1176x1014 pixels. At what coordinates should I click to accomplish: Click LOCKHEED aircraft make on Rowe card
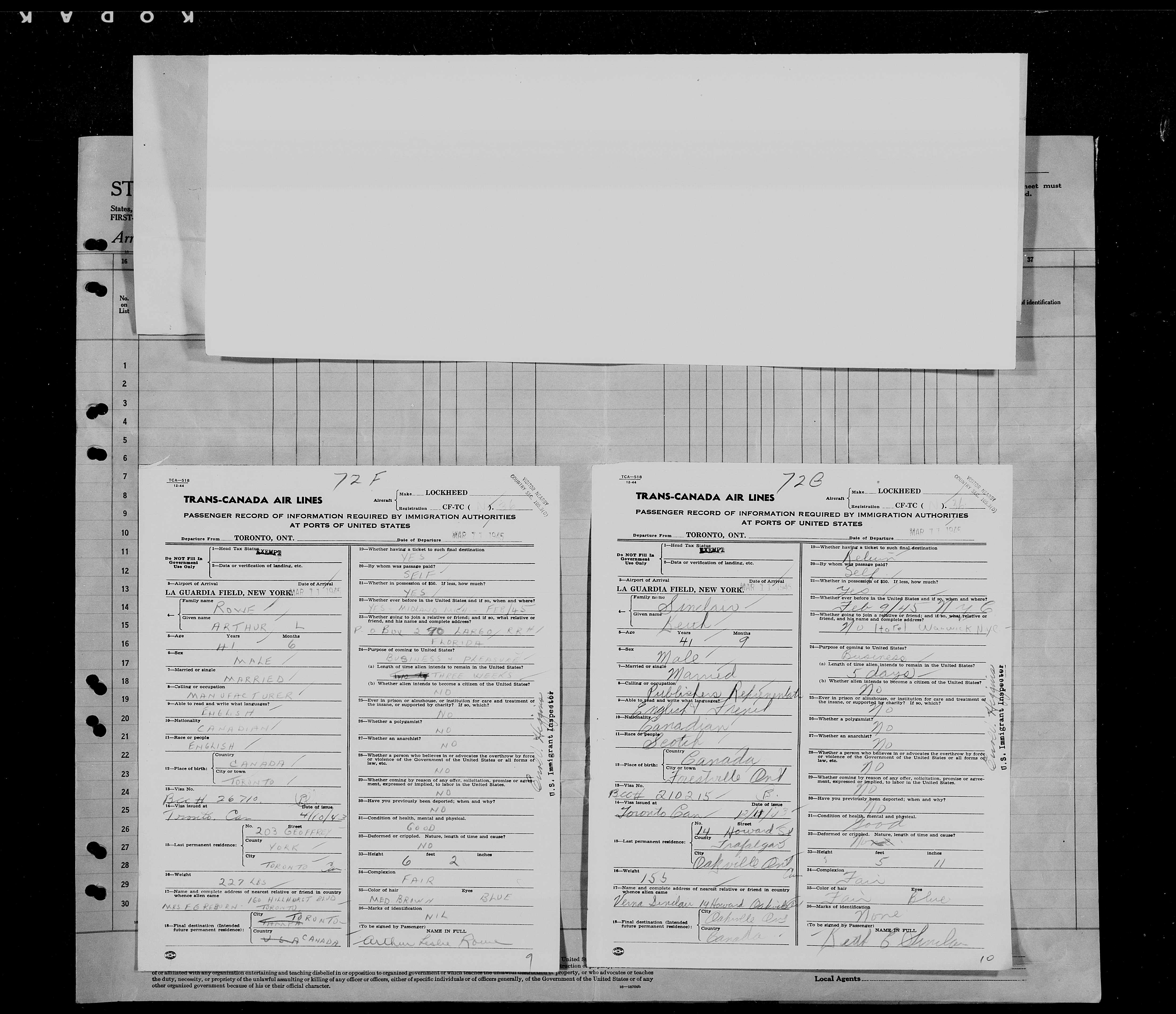446,493
